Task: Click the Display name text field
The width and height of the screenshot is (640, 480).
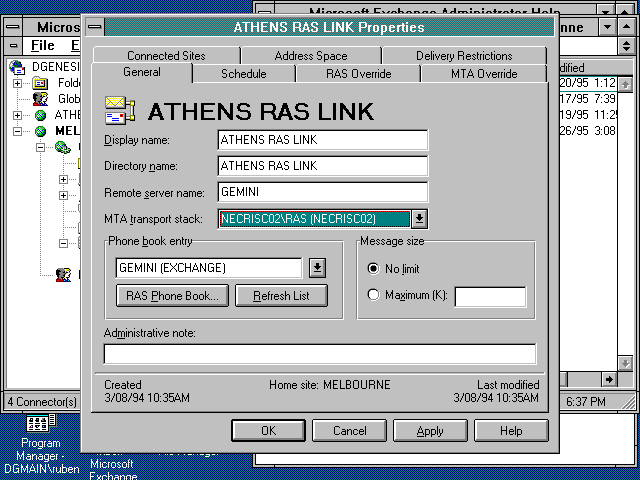Action: (323, 140)
